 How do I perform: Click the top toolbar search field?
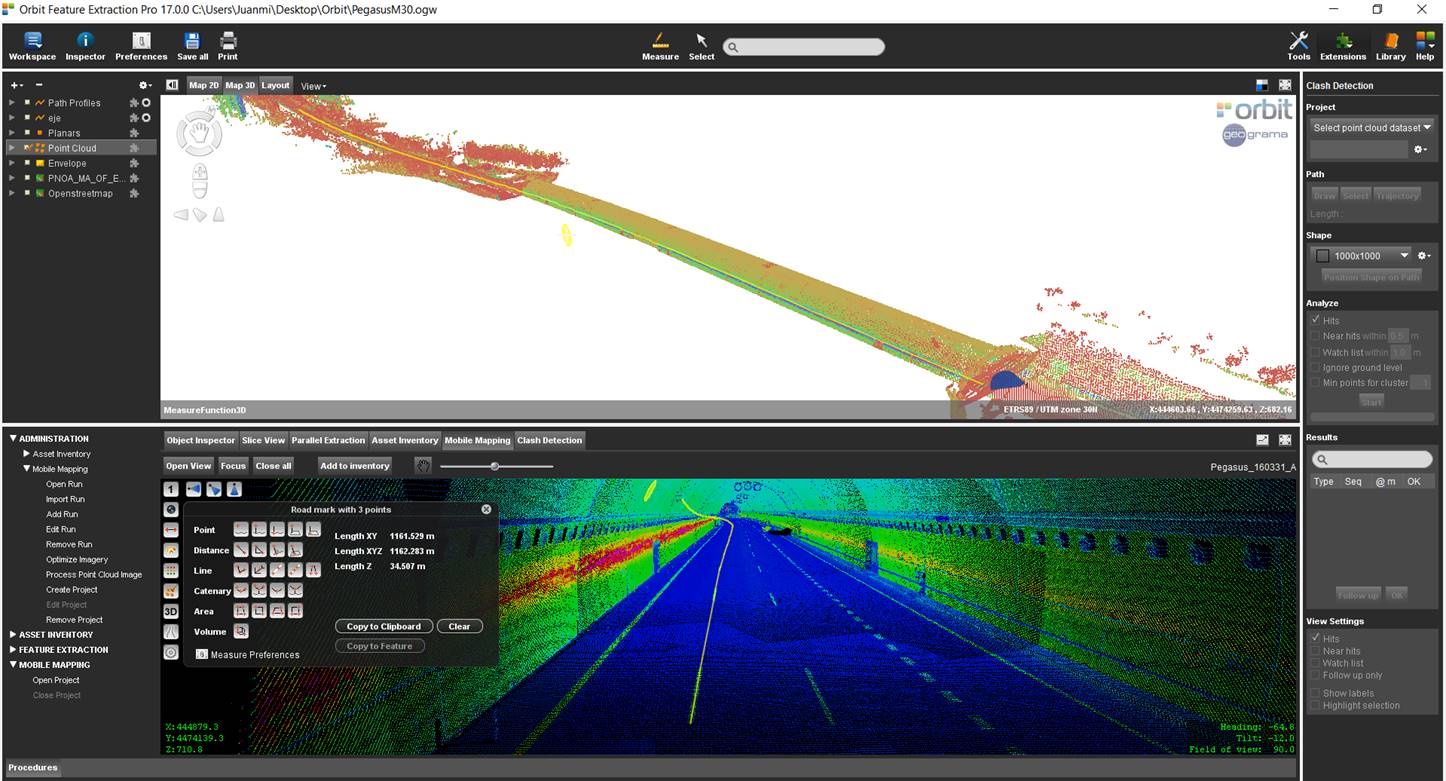click(804, 47)
